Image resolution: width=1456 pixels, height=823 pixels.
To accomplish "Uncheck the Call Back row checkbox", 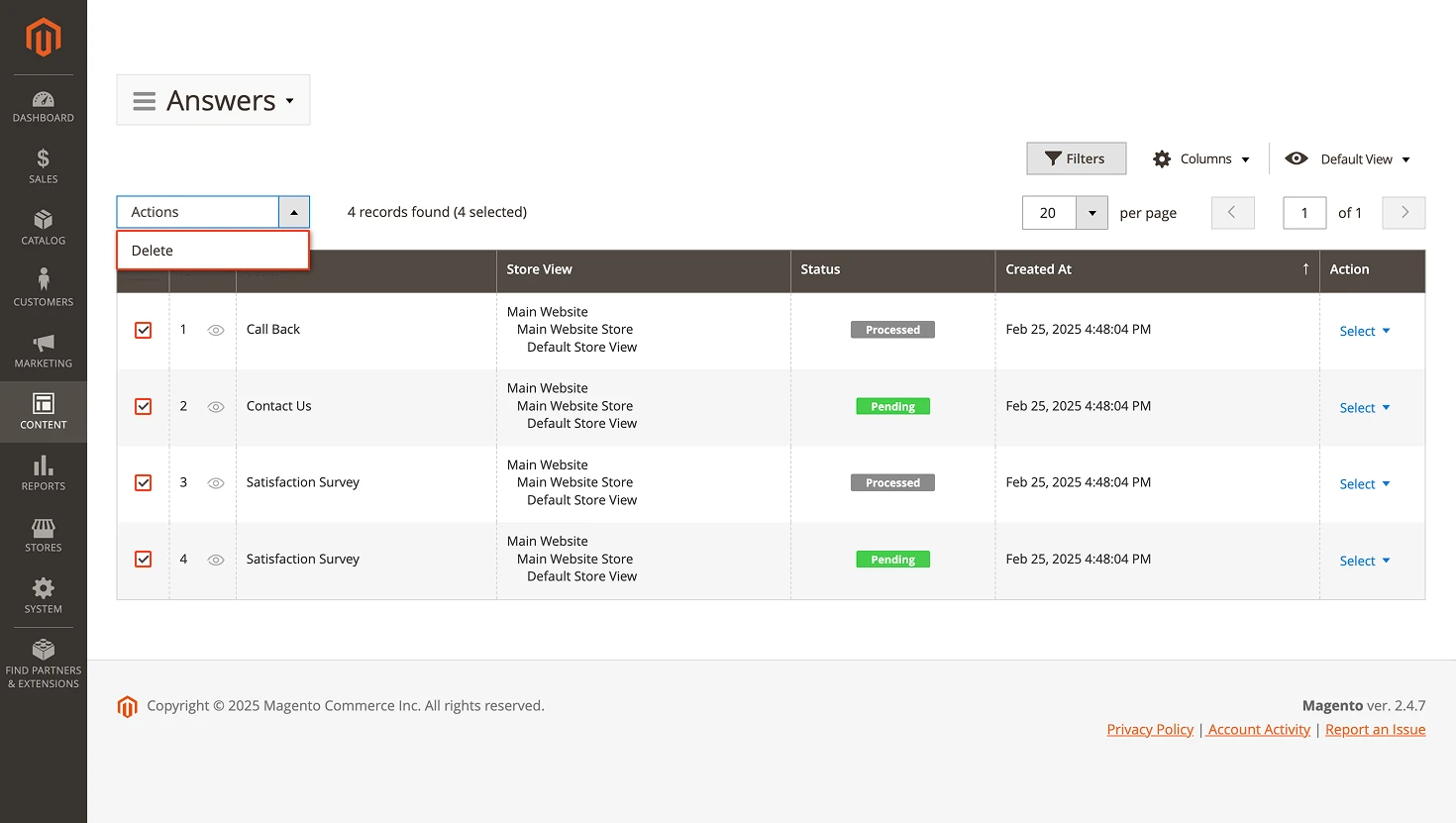I will coord(143,330).
